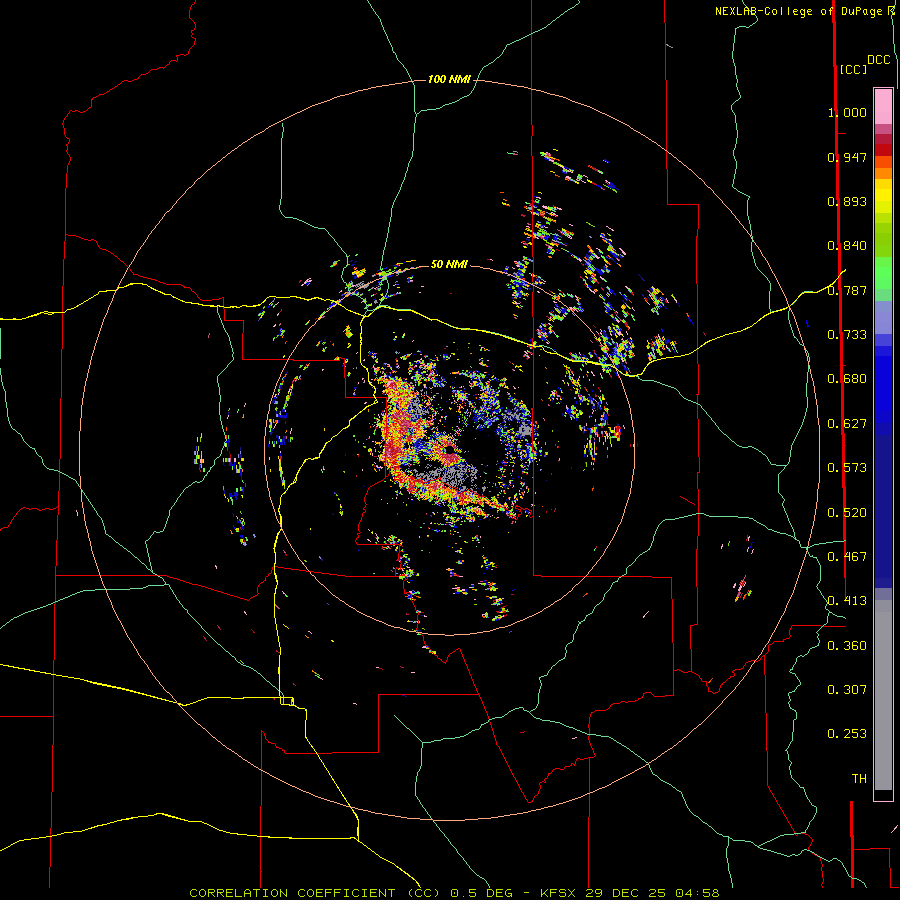Click the 1.000 scale value
The height and width of the screenshot is (900, 900).
click(847, 112)
